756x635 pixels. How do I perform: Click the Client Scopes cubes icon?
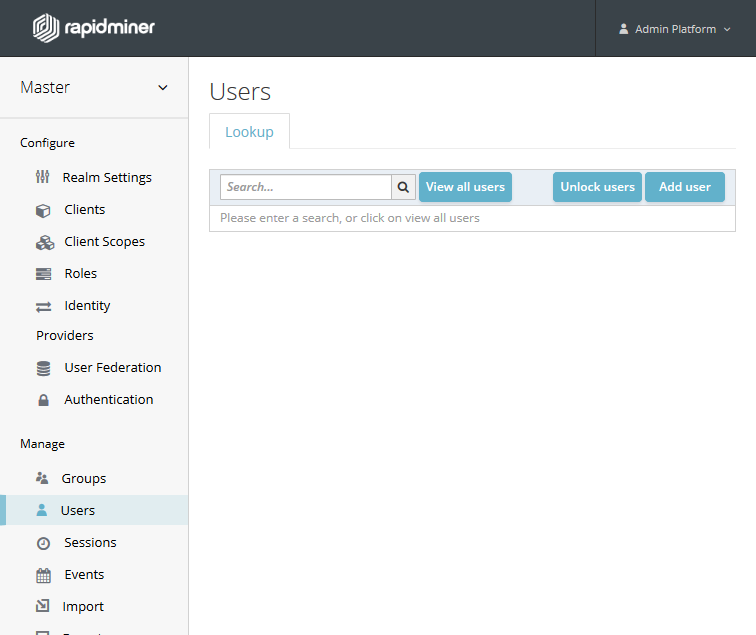[x=44, y=242]
